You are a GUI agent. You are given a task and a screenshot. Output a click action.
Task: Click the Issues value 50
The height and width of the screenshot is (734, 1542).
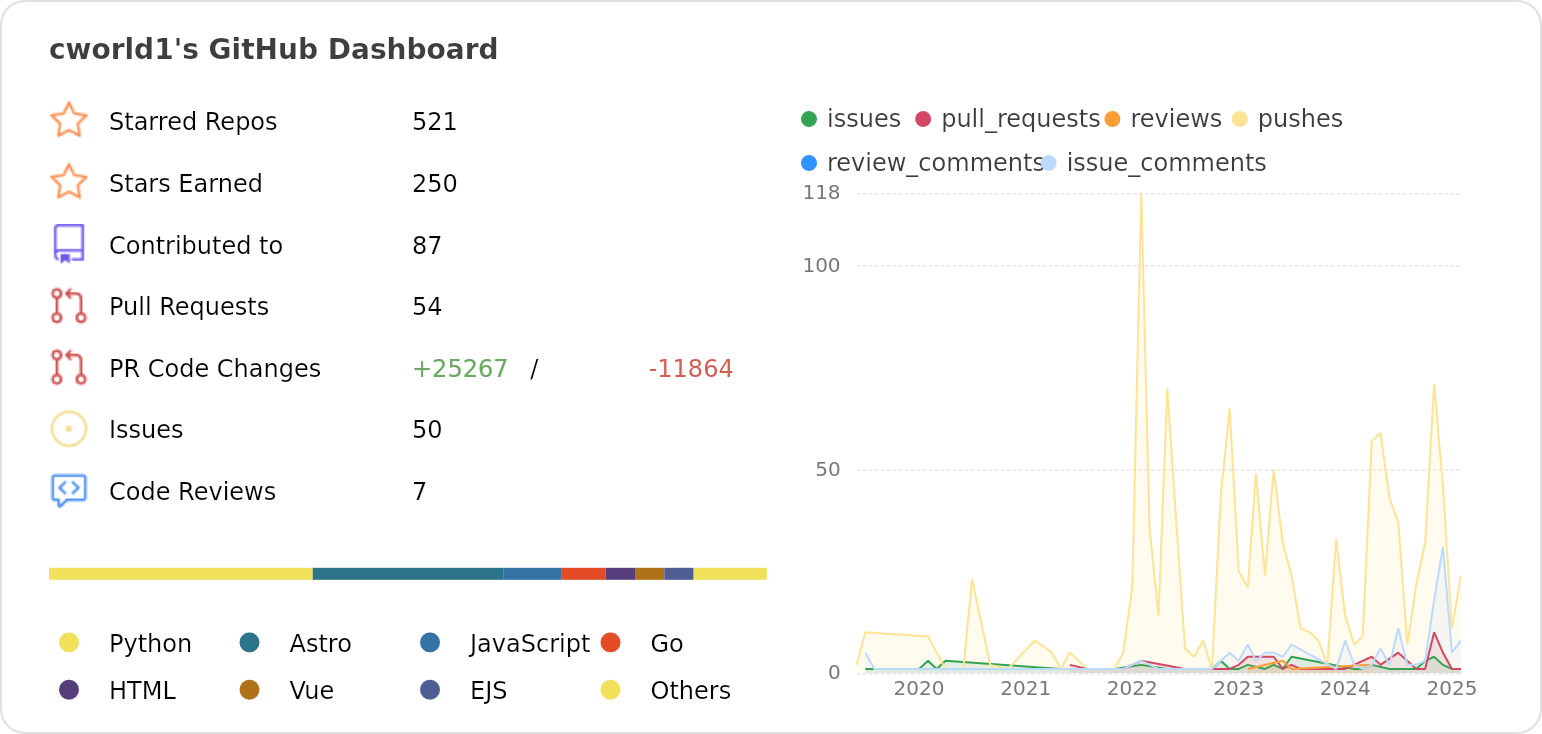pyautogui.click(x=427, y=430)
